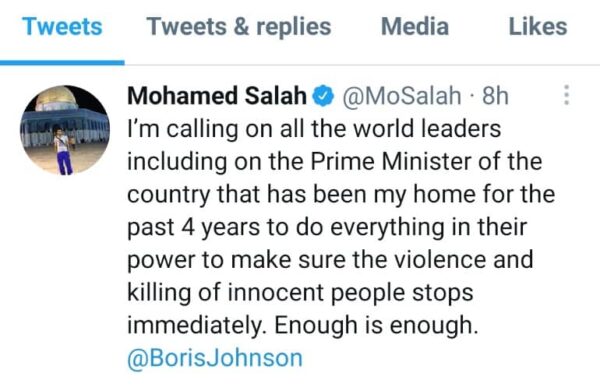
Task: Open the tweet's three-dot more options menu
Action: [567, 95]
